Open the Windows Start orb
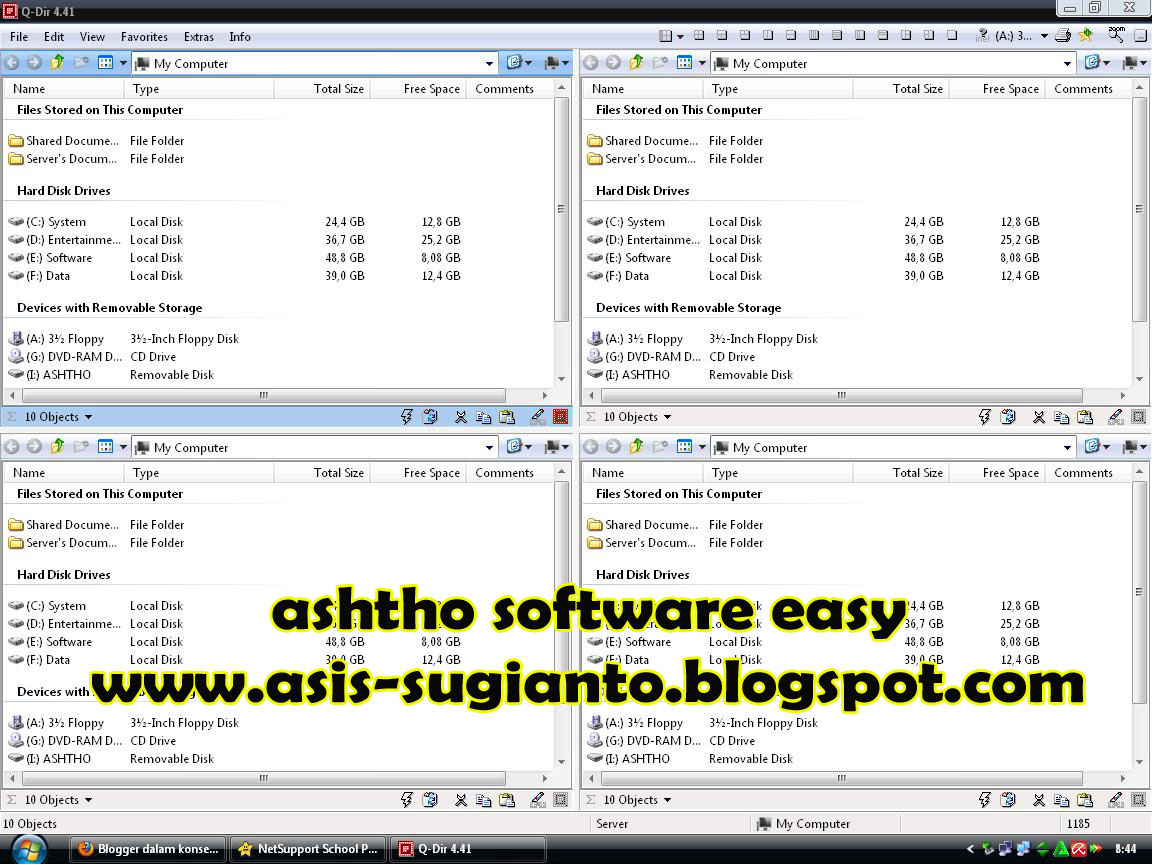This screenshot has width=1152, height=864. pyautogui.click(x=29, y=849)
